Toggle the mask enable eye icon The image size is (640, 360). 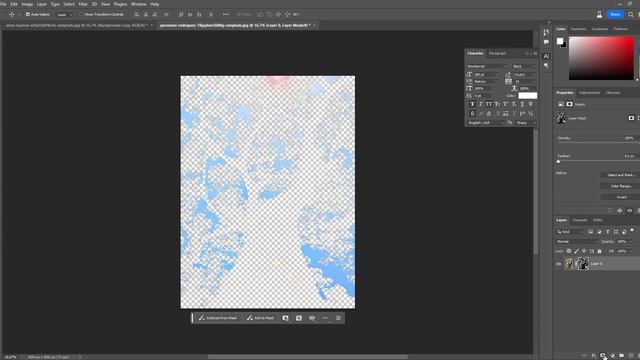point(629,211)
